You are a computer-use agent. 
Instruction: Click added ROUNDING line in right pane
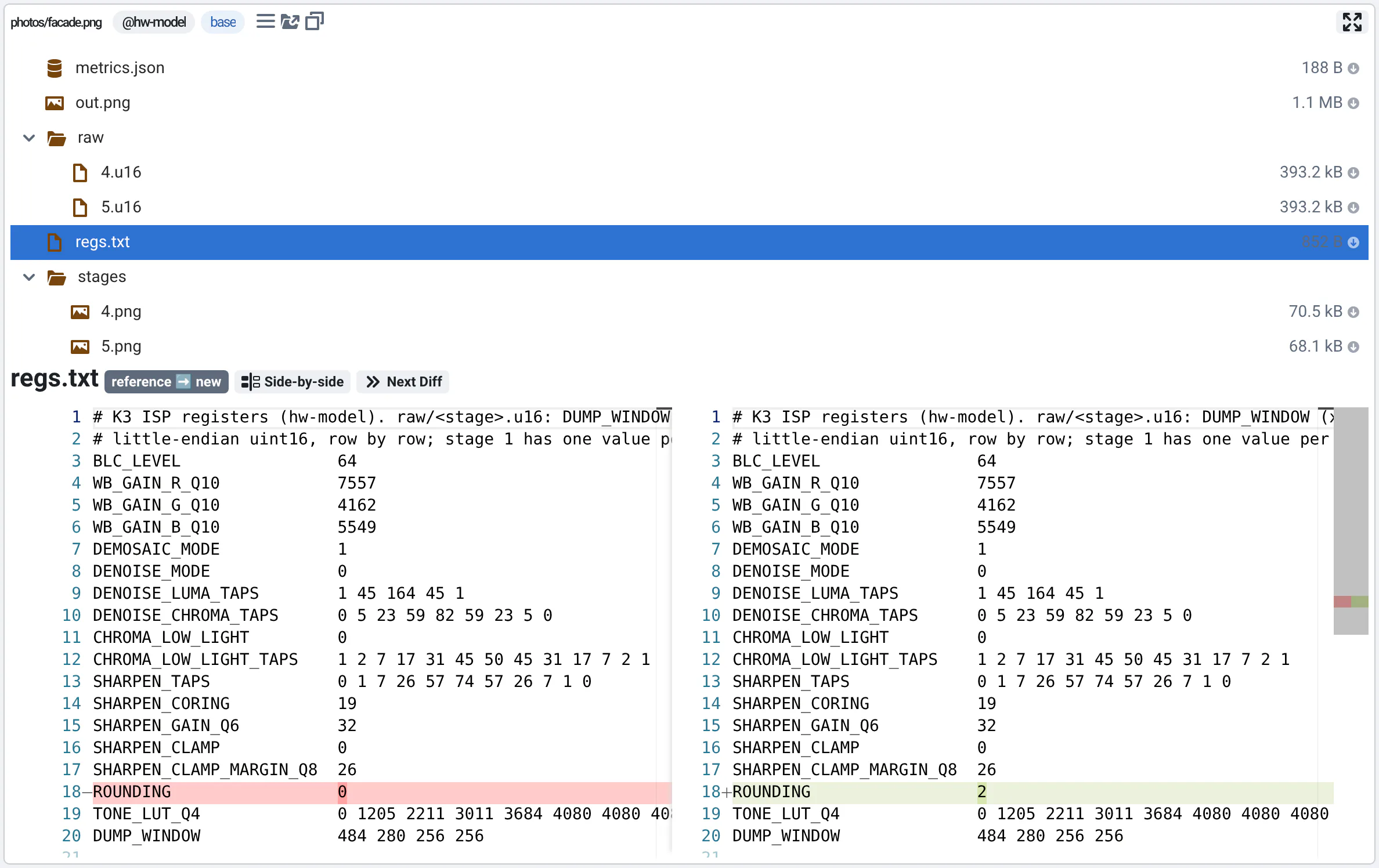1032,792
